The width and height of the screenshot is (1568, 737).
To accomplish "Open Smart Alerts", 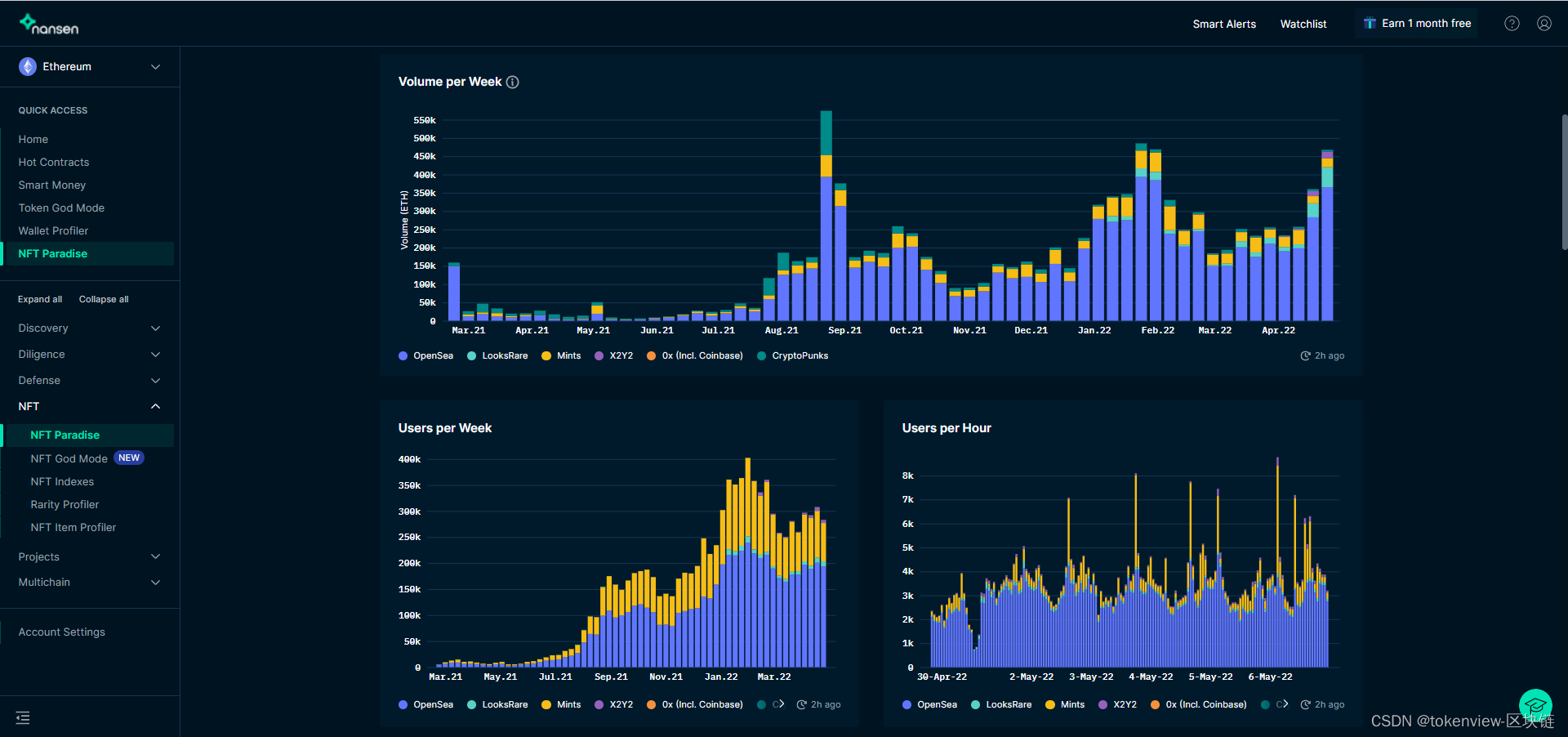I will point(1224,25).
